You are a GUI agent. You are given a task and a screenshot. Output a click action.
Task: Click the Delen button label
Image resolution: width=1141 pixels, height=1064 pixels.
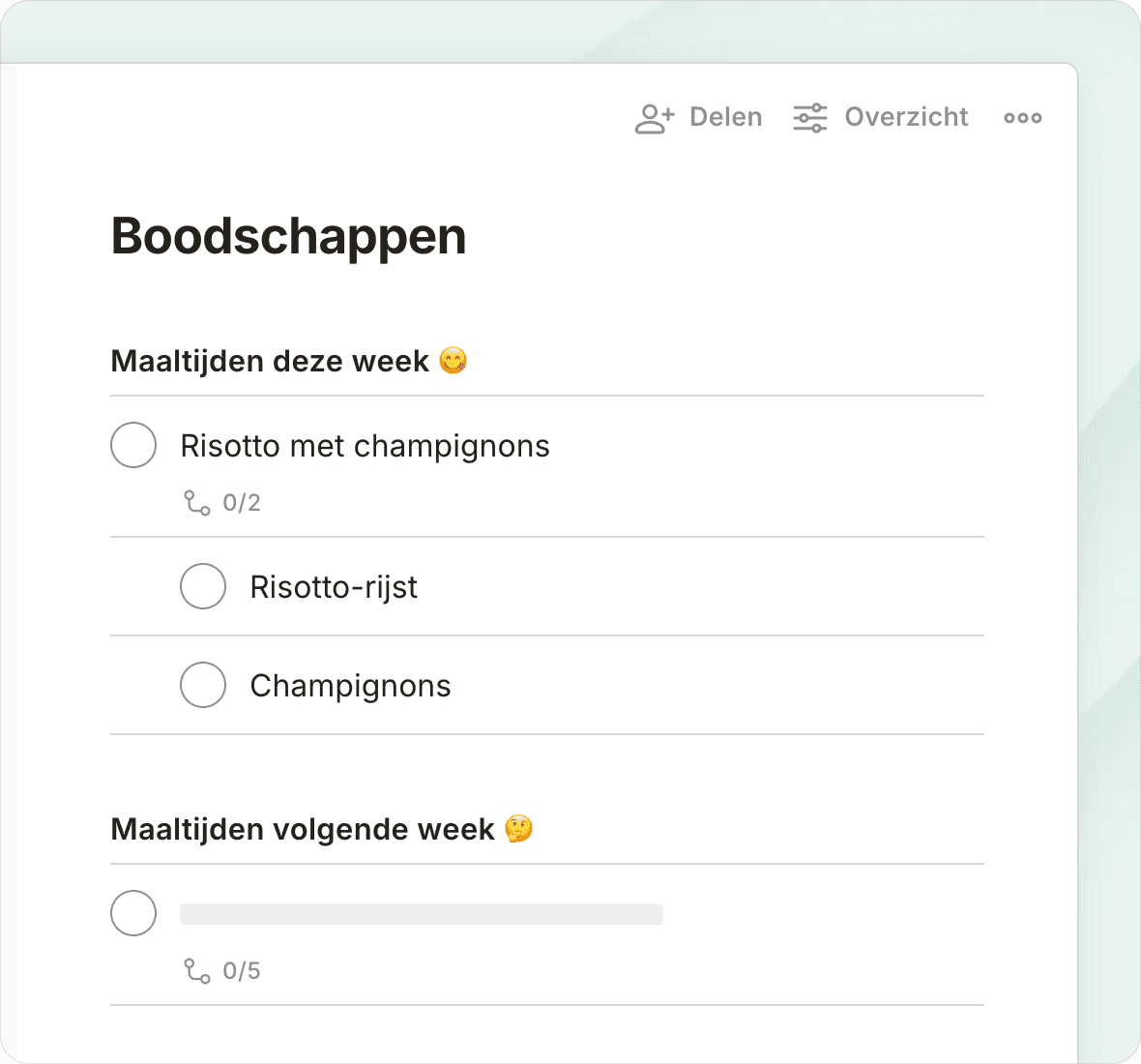725,118
